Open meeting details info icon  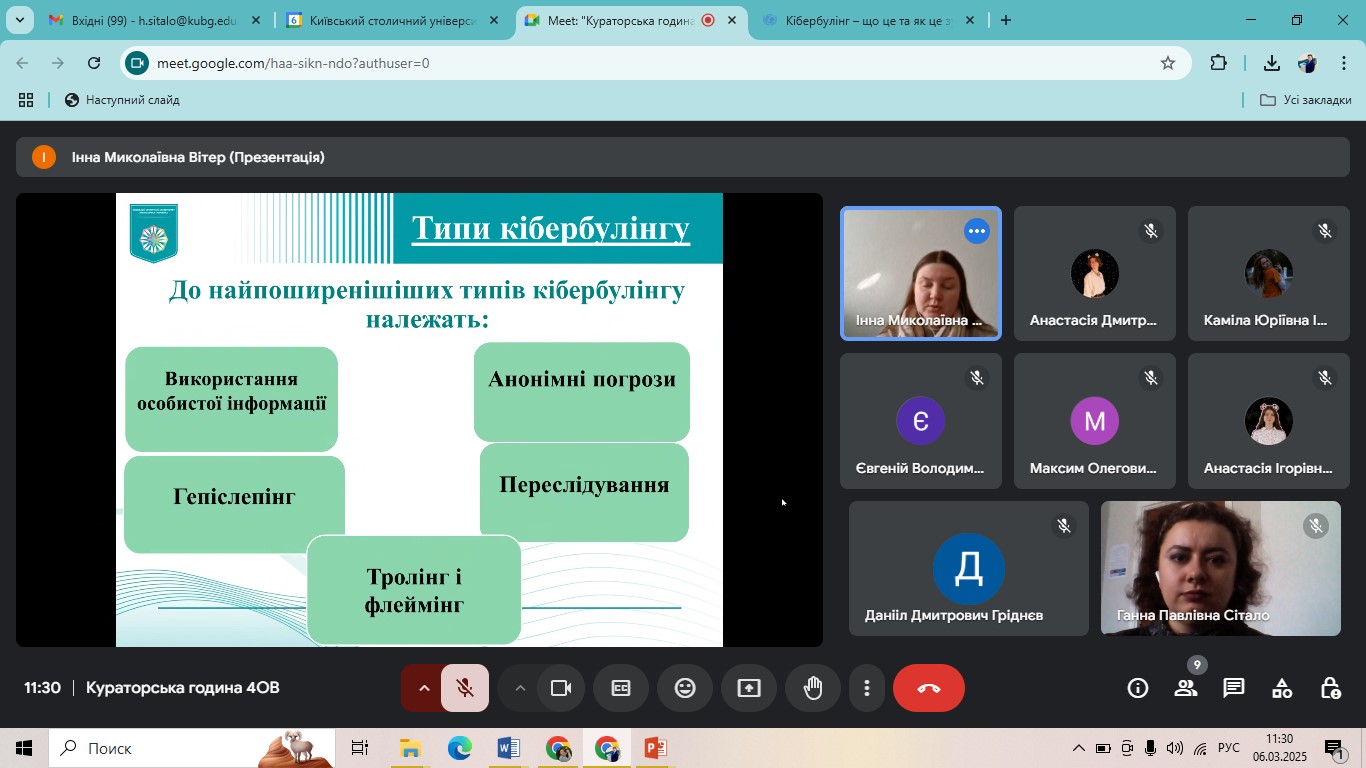pyautogui.click(x=1137, y=688)
